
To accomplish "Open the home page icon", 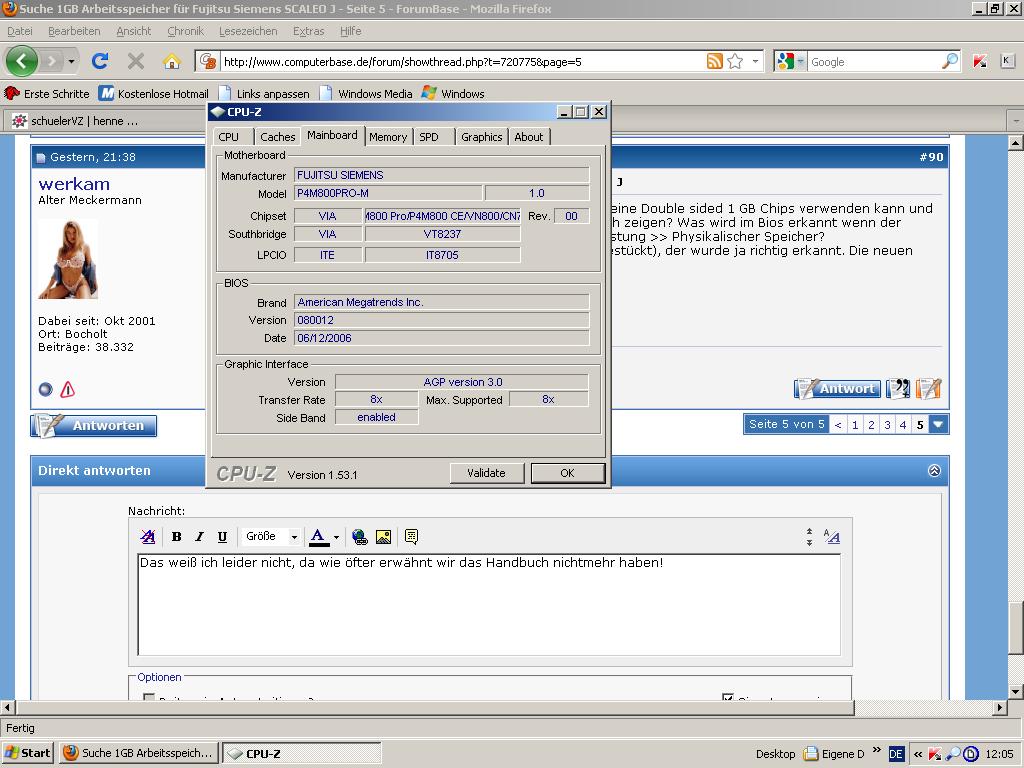I will point(172,61).
